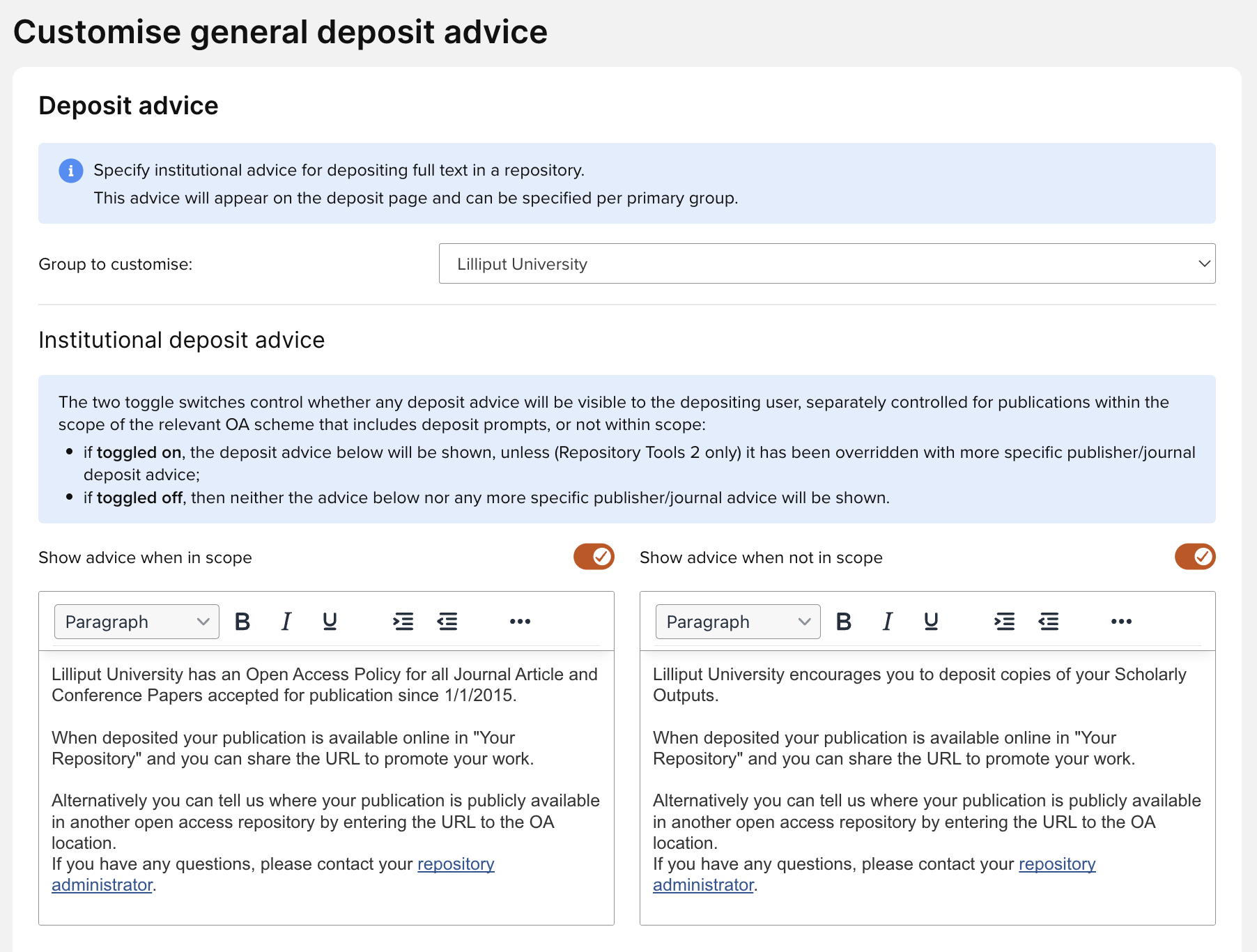Click Bold in the in-scope editor
The width and height of the screenshot is (1257, 952).
pyautogui.click(x=242, y=621)
